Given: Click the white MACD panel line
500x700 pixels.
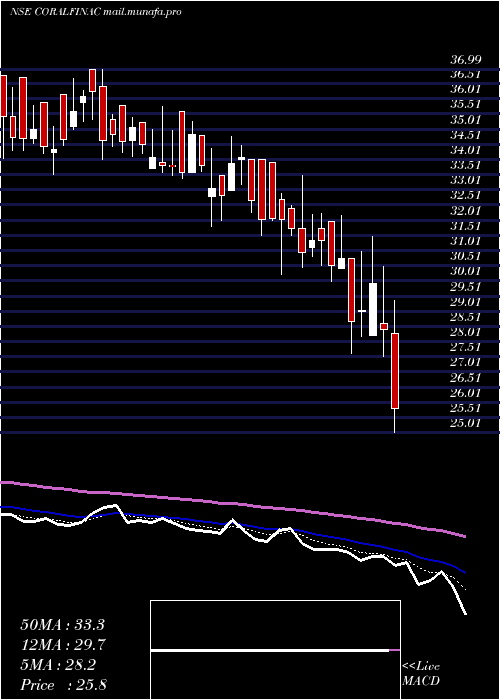Looking at the screenshot, I should [270, 650].
